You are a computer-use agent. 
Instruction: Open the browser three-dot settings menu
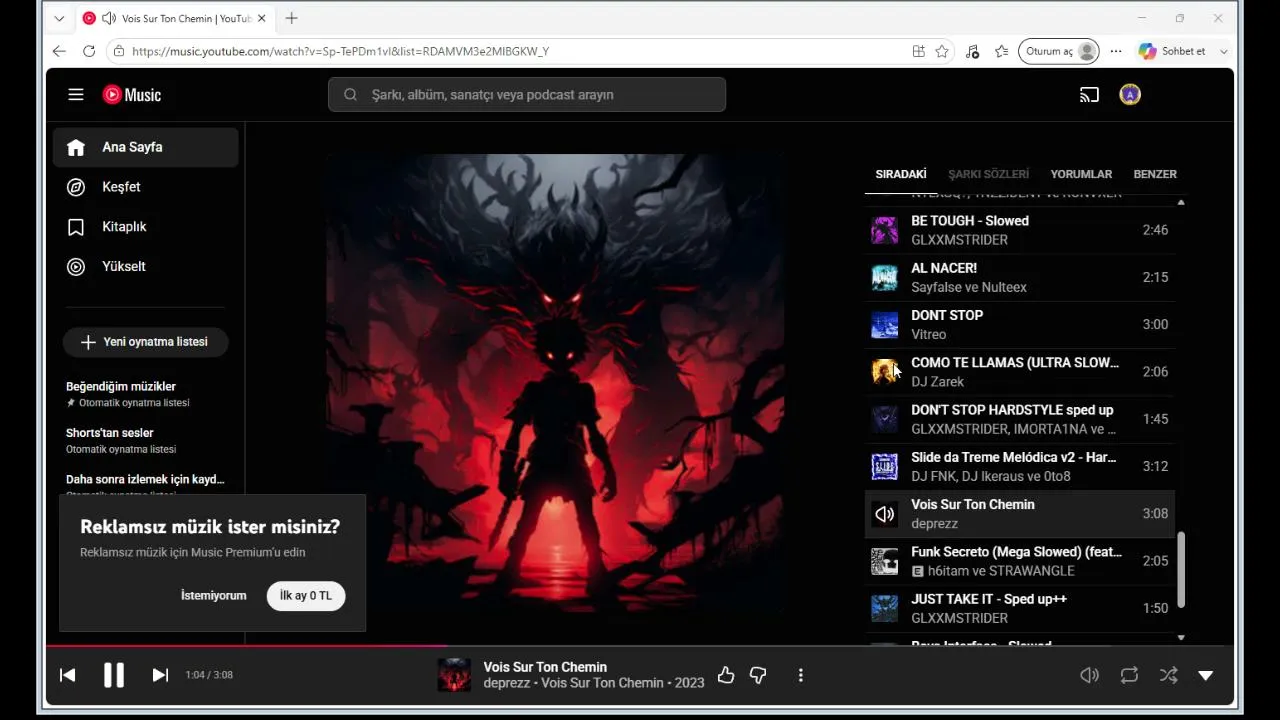pyautogui.click(x=1116, y=51)
